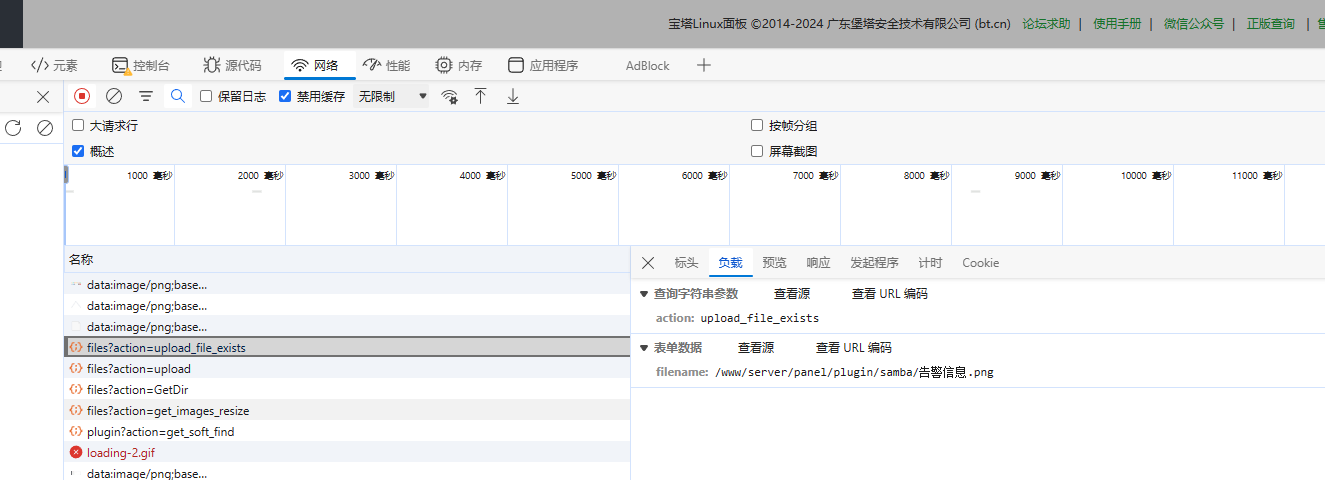Open the 响应 request tab

[818, 263]
